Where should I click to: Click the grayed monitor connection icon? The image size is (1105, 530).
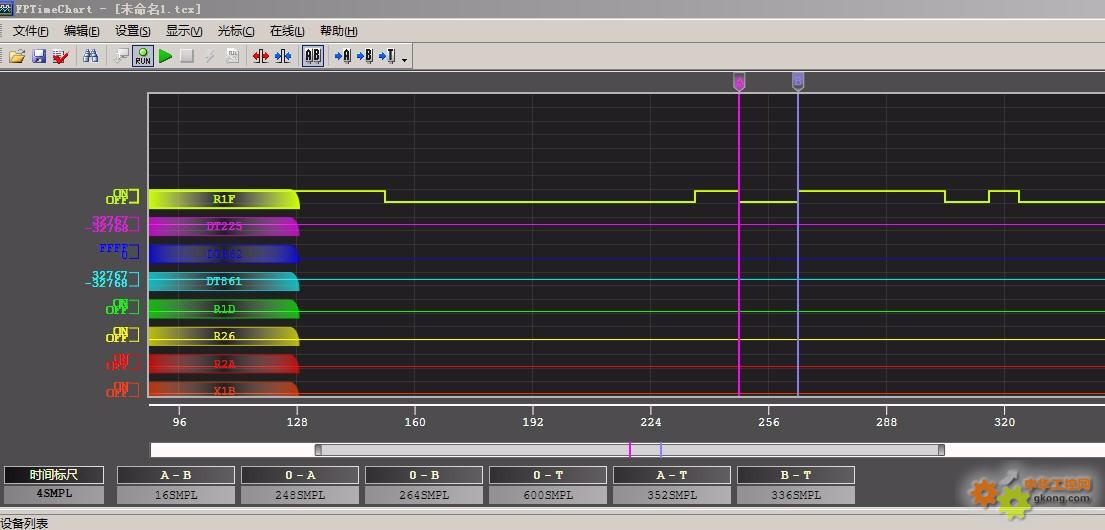tap(122, 56)
